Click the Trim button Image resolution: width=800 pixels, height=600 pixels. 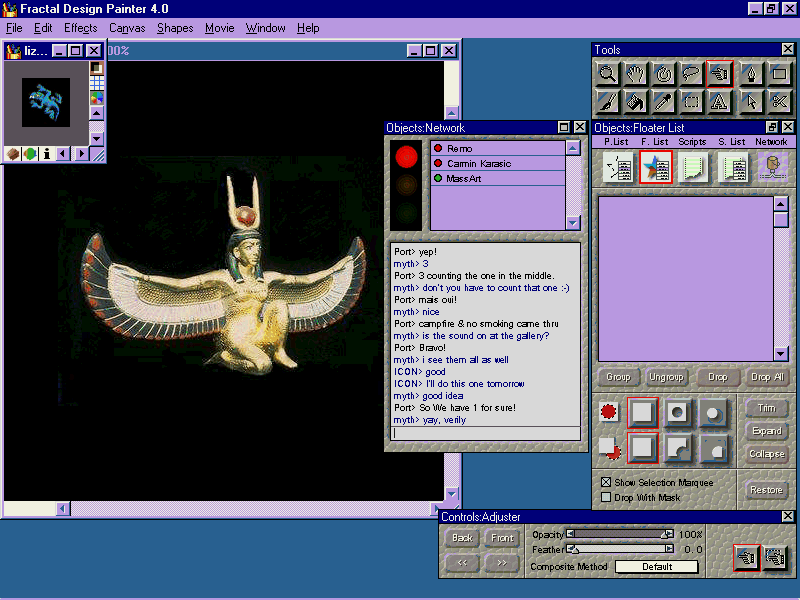tap(766, 408)
